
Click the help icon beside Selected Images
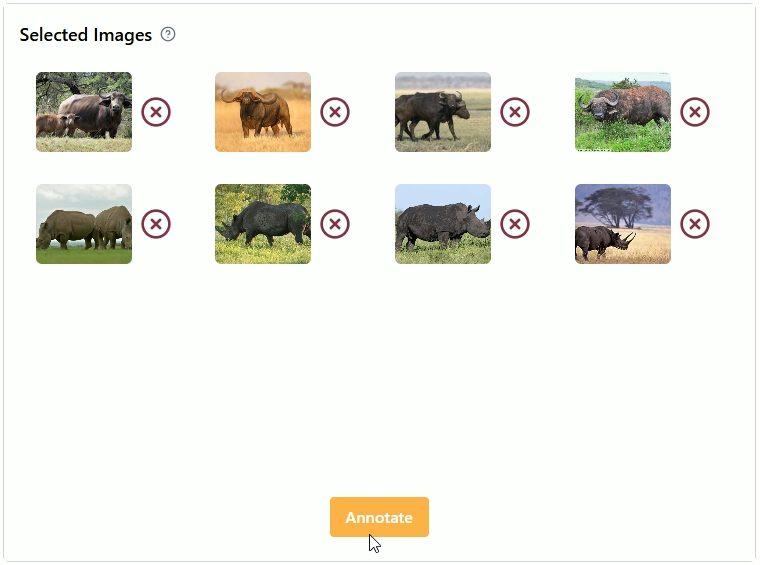point(168,34)
